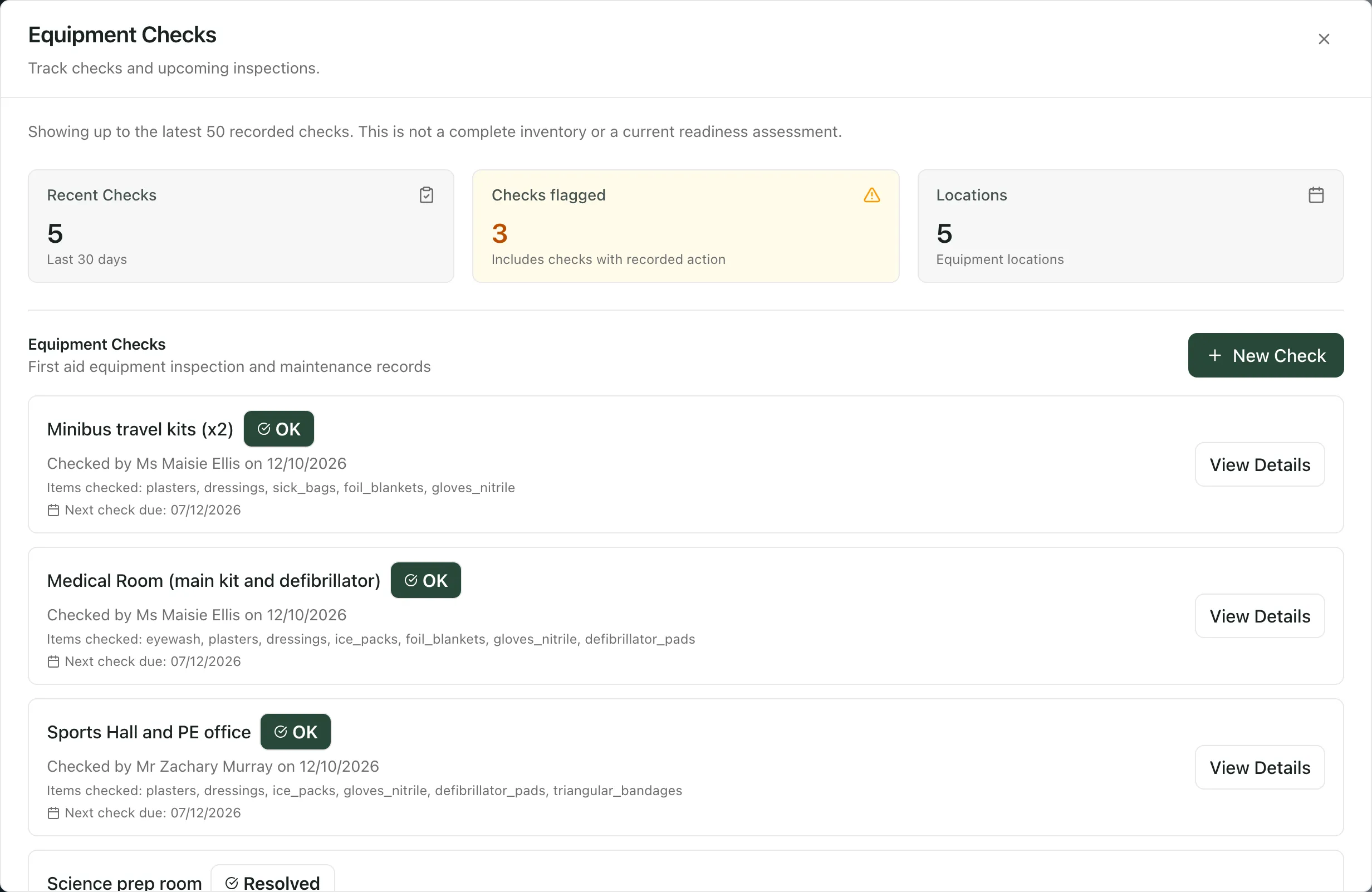Click 'Track checks and upcoming inspections.' subtitle

click(174, 68)
